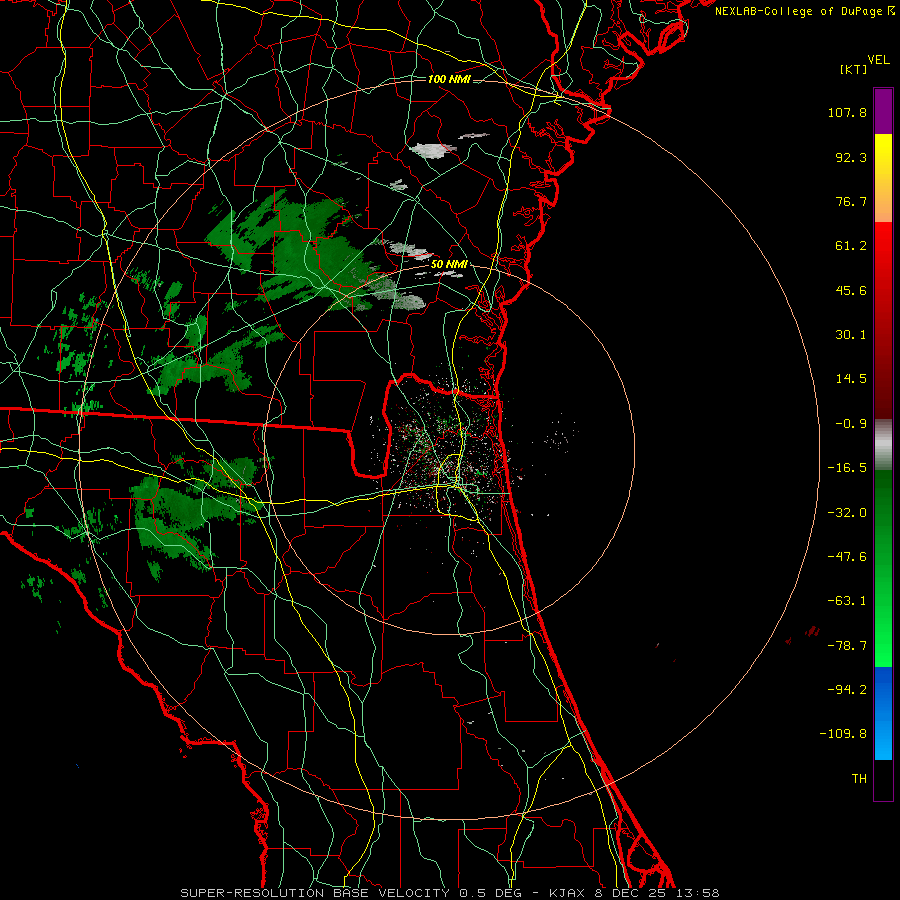Image resolution: width=900 pixels, height=900 pixels.
Task: Select the -78.7 velocity scale value
Action: pyautogui.click(x=847, y=646)
